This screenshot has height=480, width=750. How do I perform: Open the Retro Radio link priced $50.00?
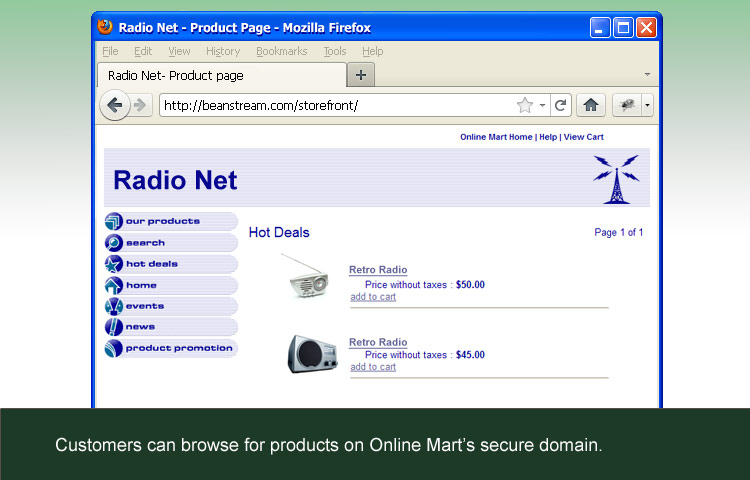click(378, 270)
